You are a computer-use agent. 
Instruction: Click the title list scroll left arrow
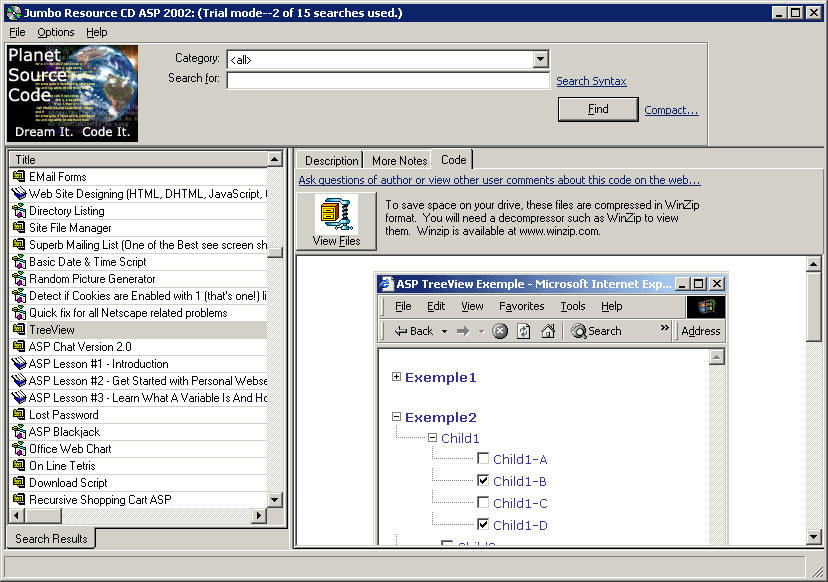17,515
